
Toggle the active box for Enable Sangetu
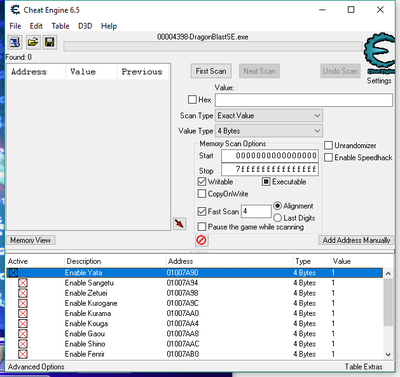click(x=23, y=283)
